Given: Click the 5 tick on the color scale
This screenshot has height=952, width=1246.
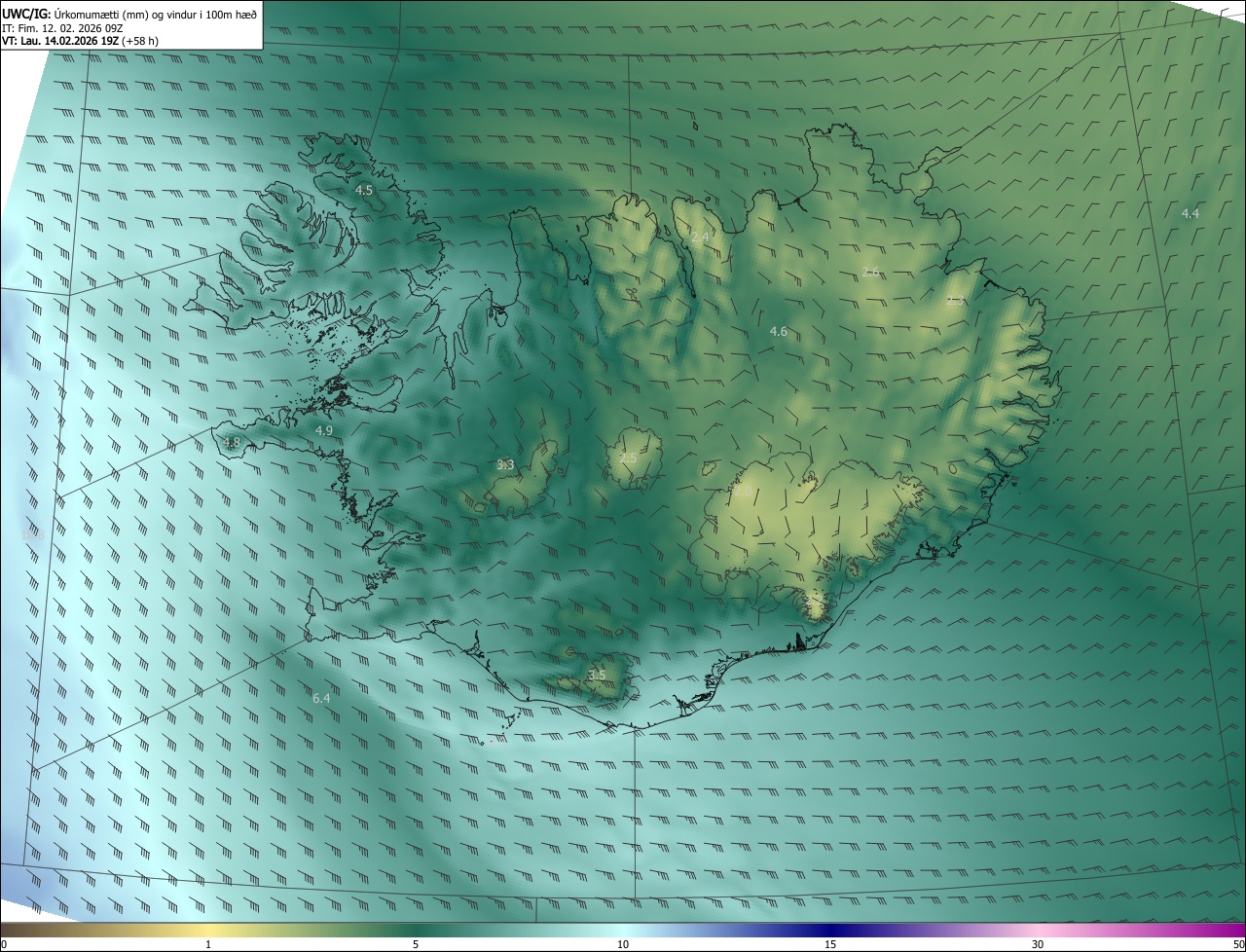Looking at the screenshot, I should coord(416,944).
